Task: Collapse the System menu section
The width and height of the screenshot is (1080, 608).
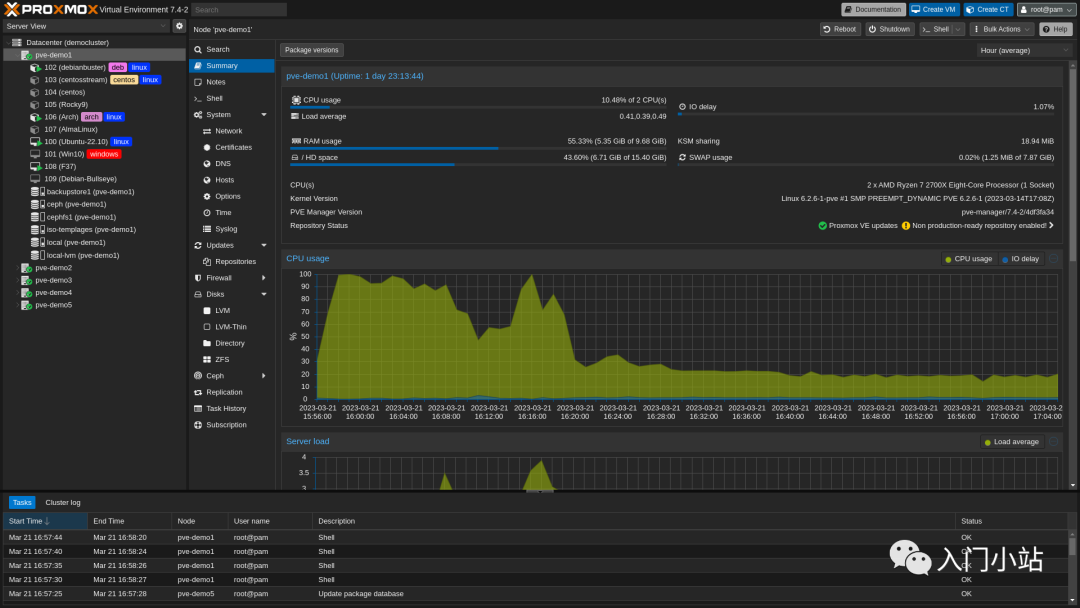Action: click(x=264, y=115)
